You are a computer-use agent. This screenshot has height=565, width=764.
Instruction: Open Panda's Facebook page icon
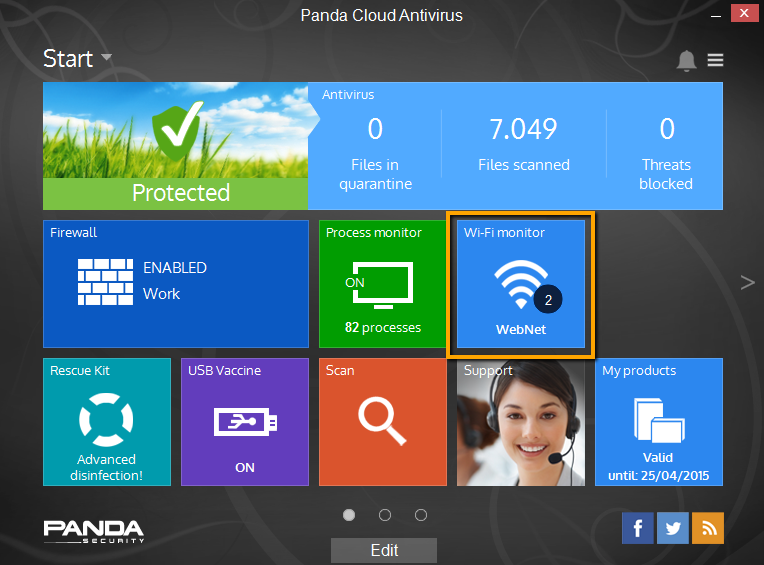point(638,528)
